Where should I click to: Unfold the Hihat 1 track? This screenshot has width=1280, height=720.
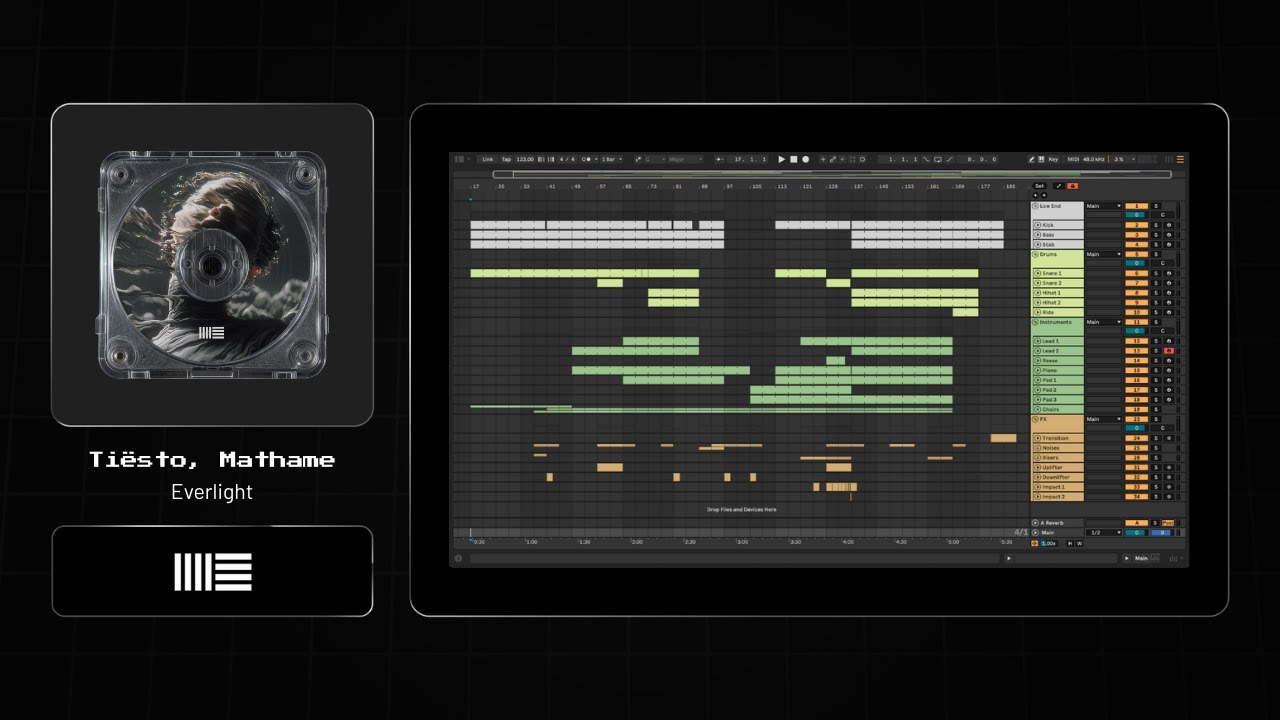point(1038,293)
